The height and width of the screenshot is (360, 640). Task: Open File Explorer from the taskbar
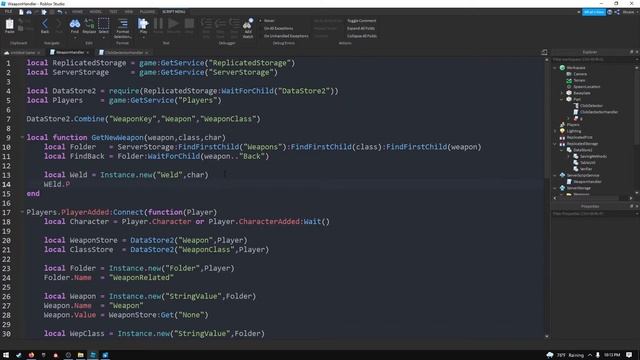(x=80, y=355)
